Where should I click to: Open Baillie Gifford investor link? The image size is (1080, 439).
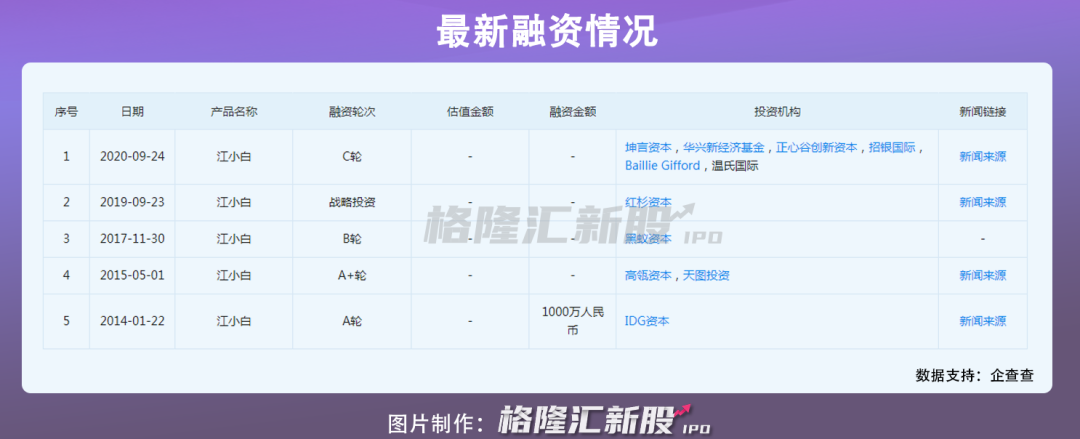click(662, 165)
